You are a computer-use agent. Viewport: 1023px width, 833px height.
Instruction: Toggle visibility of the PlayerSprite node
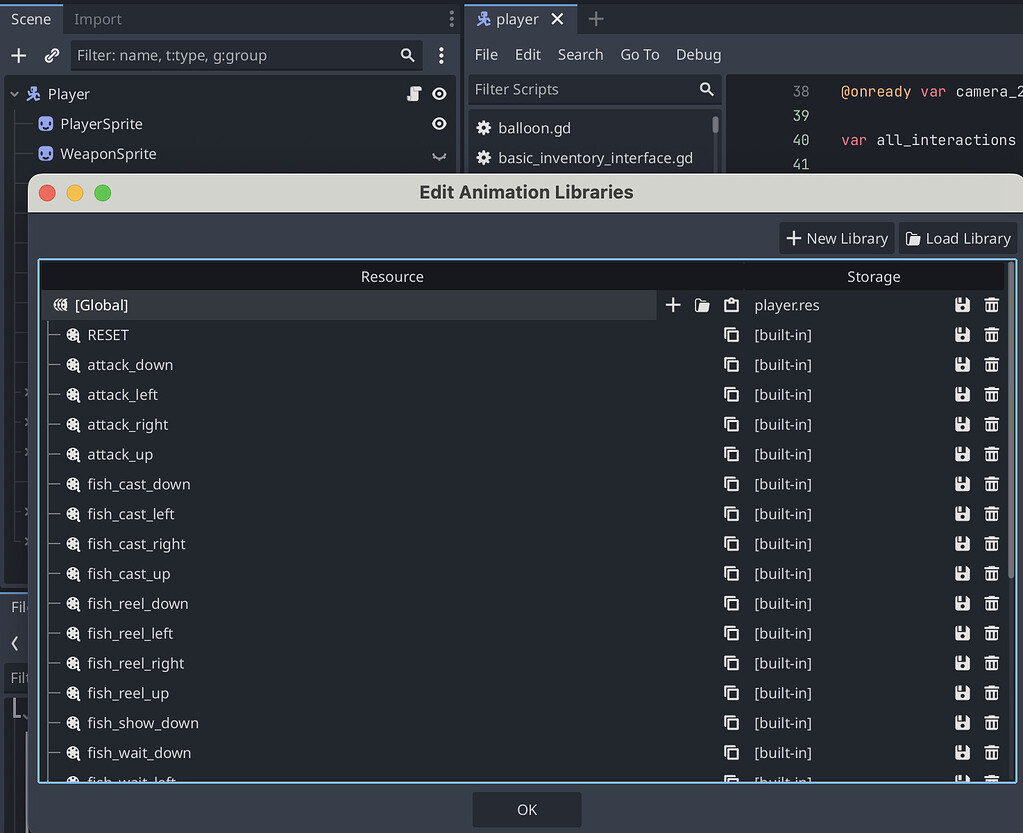(438, 123)
